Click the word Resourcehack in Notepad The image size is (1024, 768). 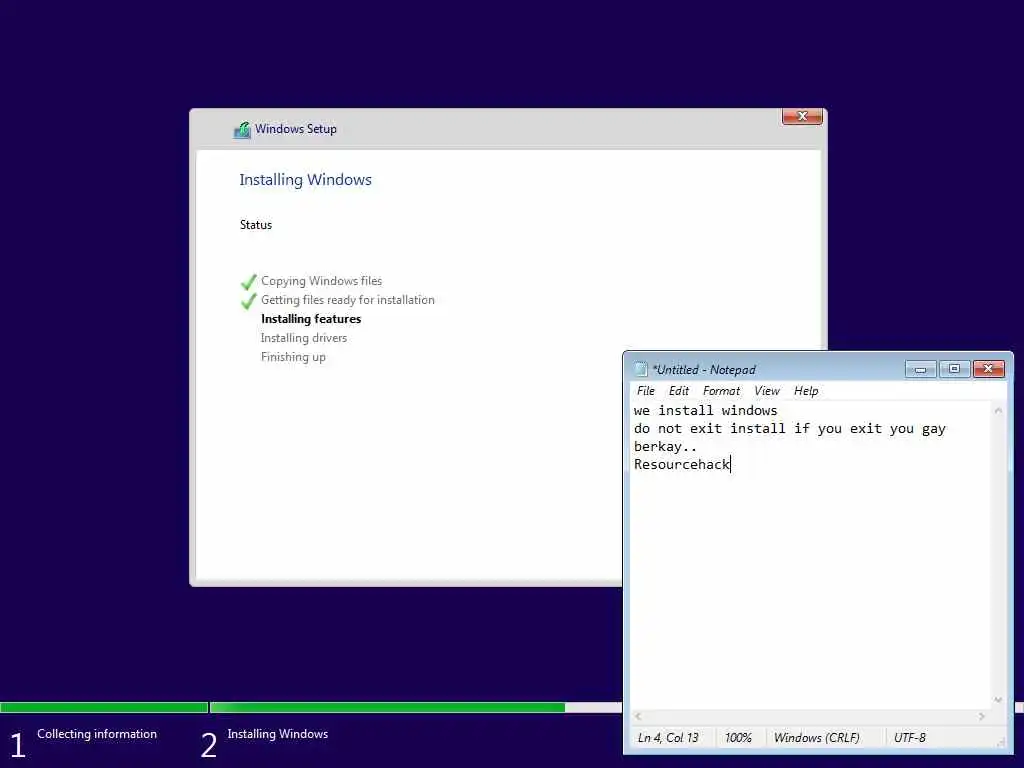(681, 464)
